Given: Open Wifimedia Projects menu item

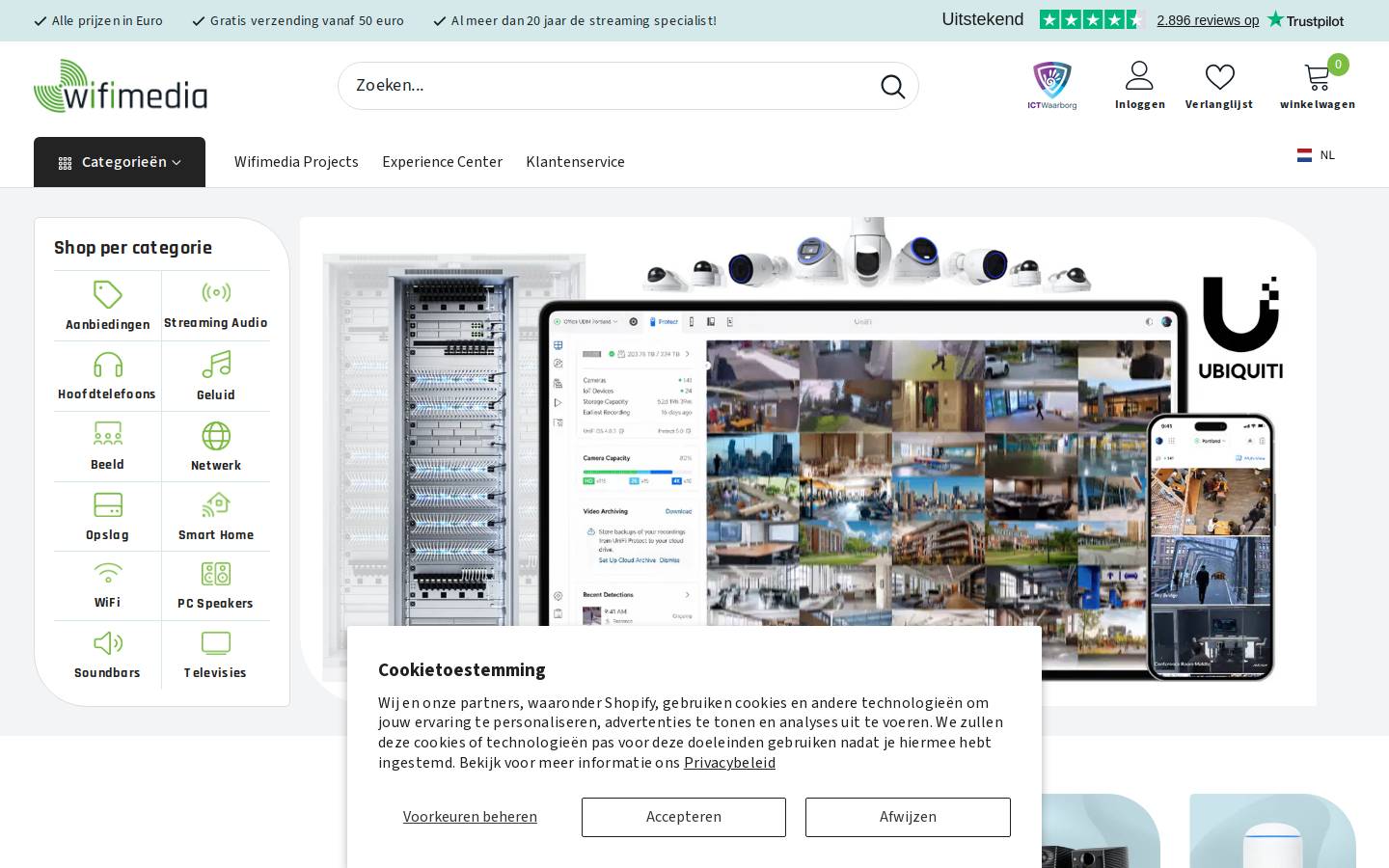Looking at the screenshot, I should coord(296,162).
